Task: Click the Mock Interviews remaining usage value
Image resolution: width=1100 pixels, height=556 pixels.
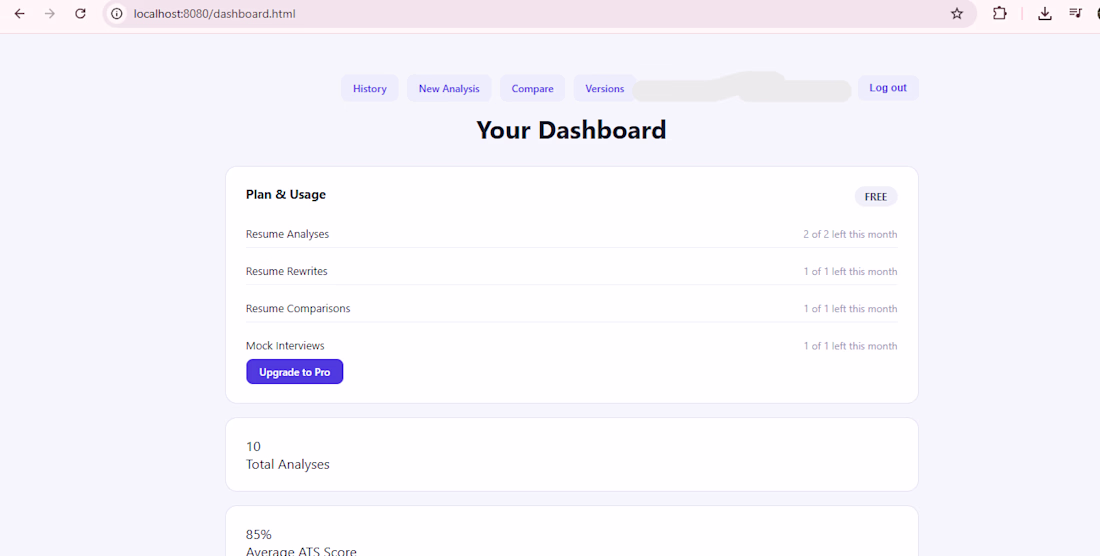Action: (850, 346)
